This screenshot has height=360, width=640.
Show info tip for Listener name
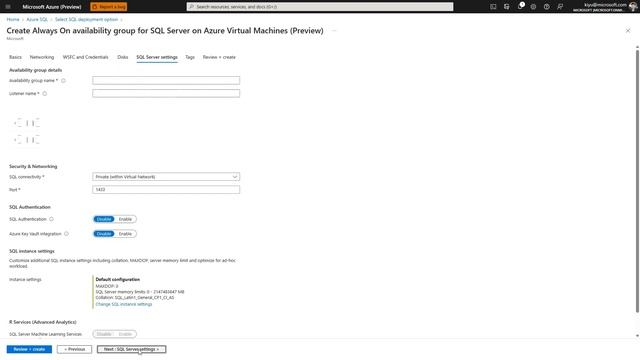click(x=45, y=93)
